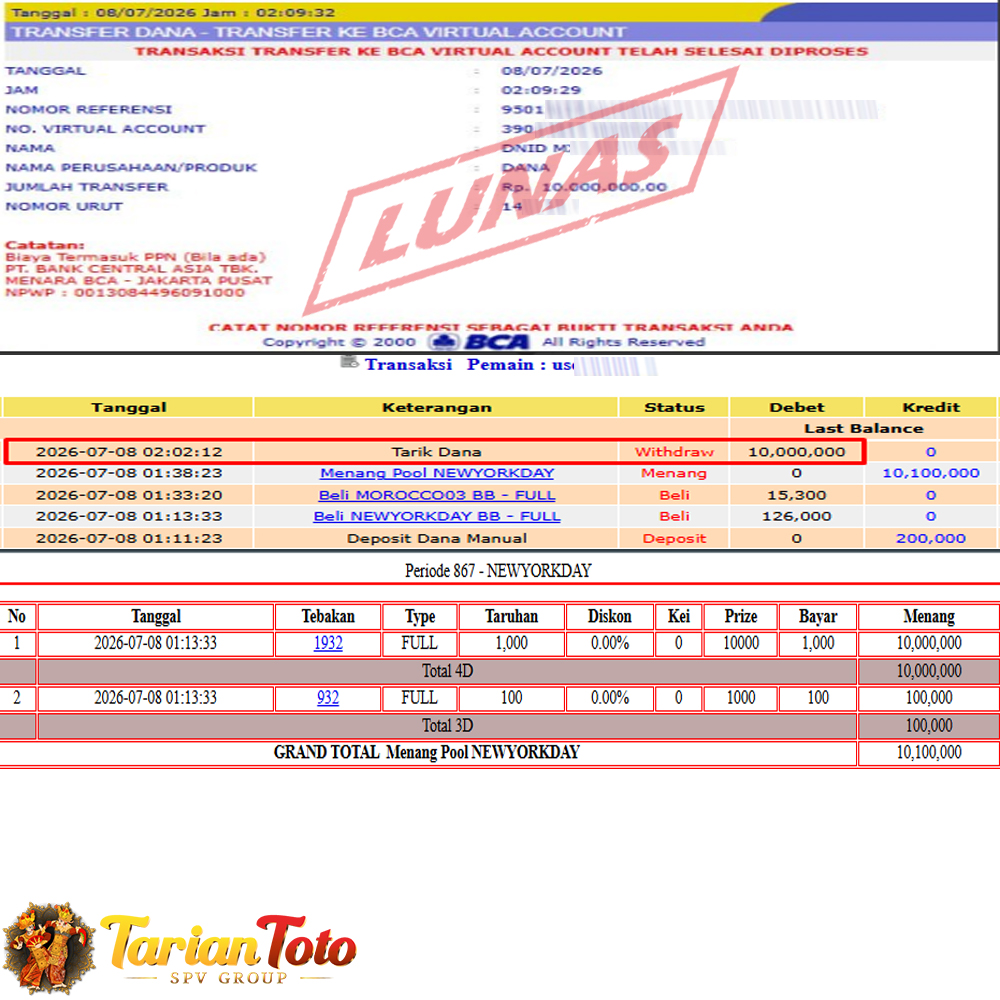
Task: Click the grand total value 10,100,000
Action: (x=929, y=752)
